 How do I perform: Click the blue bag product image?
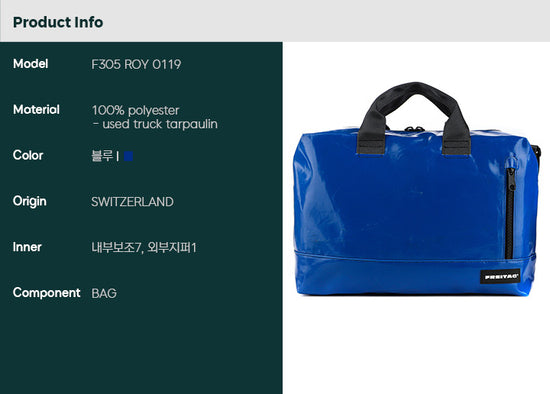tap(416, 189)
